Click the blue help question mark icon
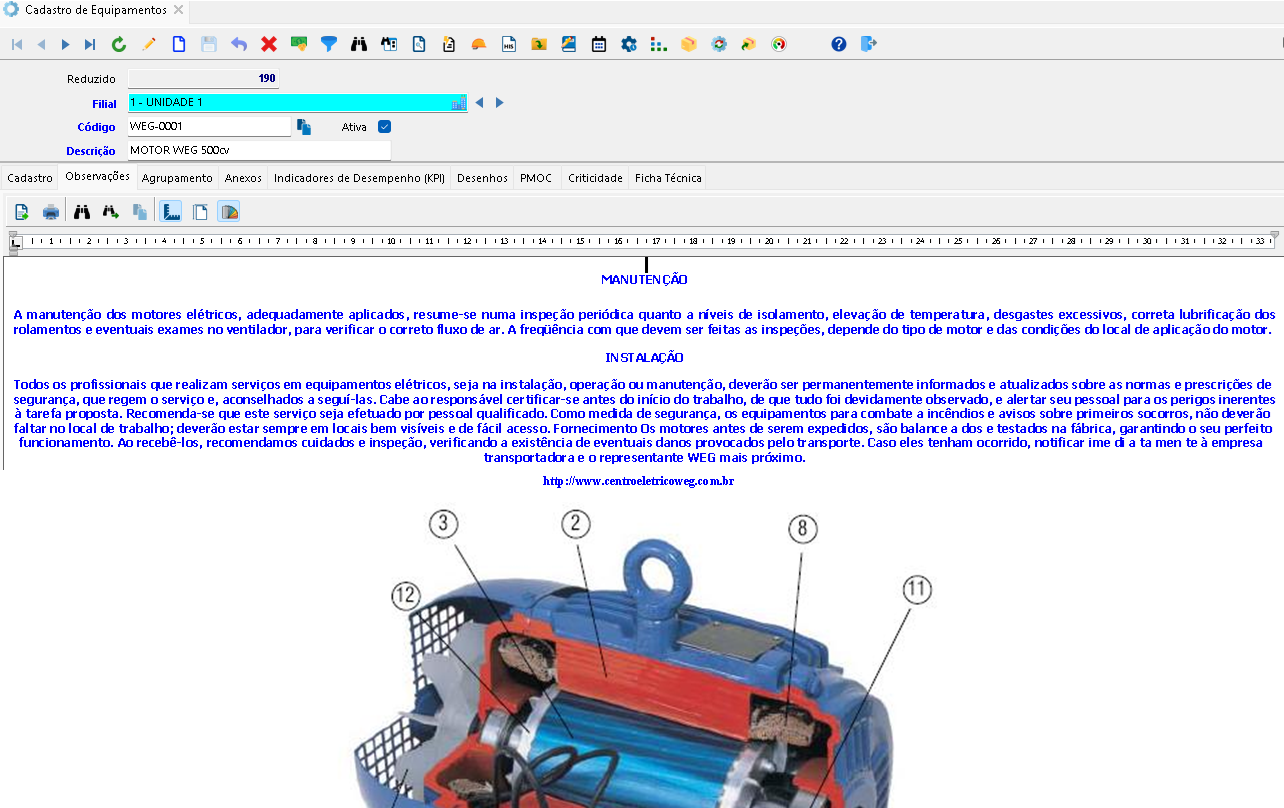 click(839, 44)
